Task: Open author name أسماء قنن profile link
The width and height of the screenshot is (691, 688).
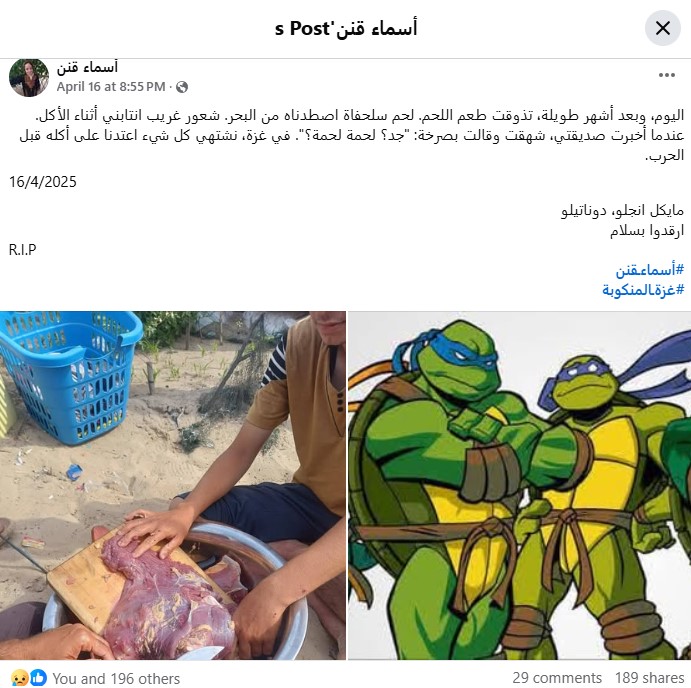Action: (87, 67)
